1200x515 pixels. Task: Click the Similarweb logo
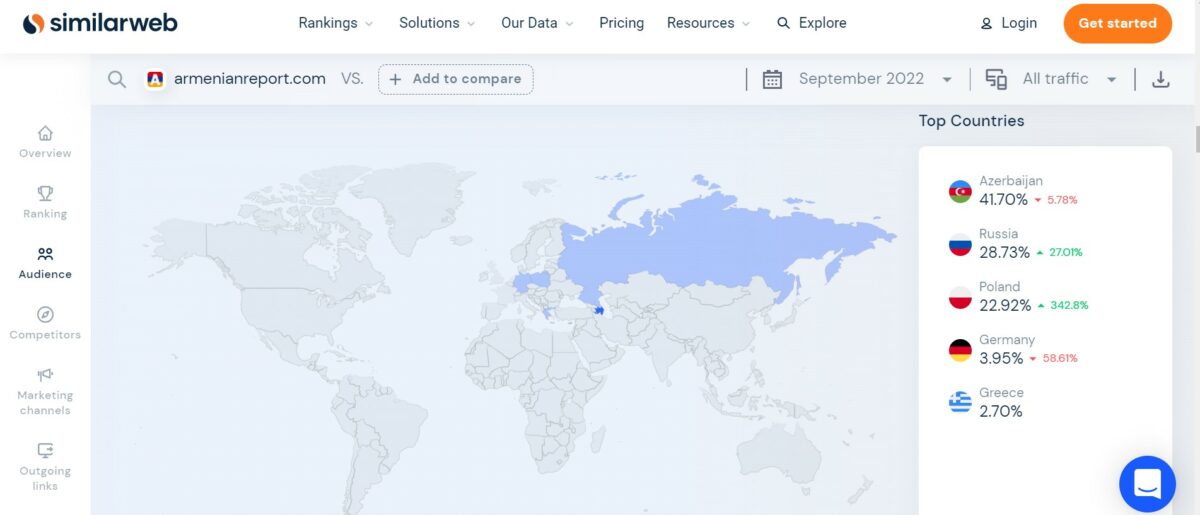tap(100, 23)
